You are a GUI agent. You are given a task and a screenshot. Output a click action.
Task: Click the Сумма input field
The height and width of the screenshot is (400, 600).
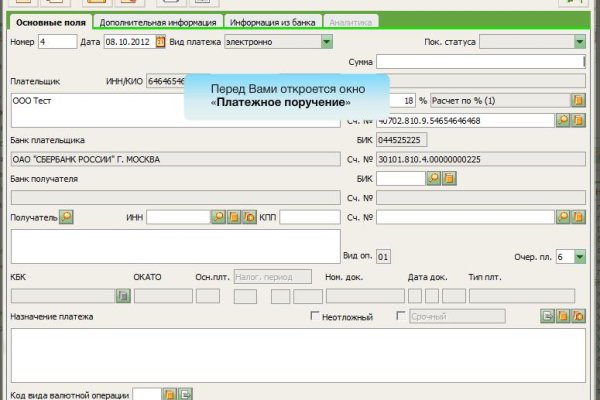coord(480,62)
